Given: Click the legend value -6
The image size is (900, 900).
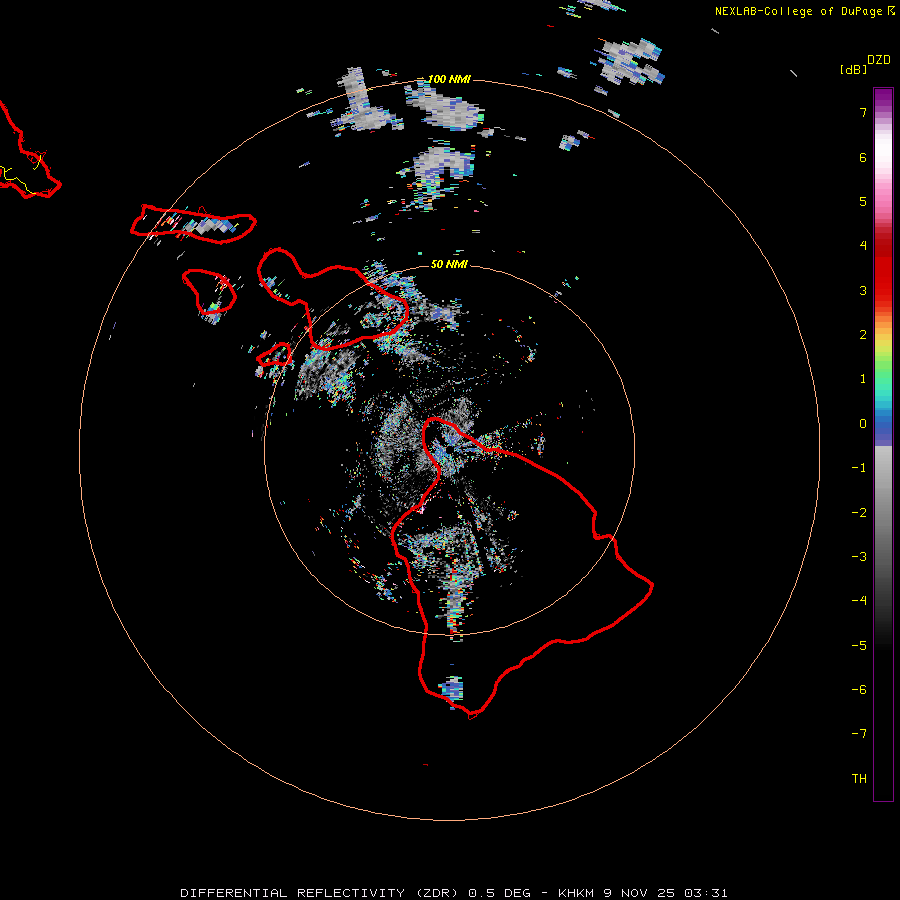Looking at the screenshot, I should coord(859,690).
